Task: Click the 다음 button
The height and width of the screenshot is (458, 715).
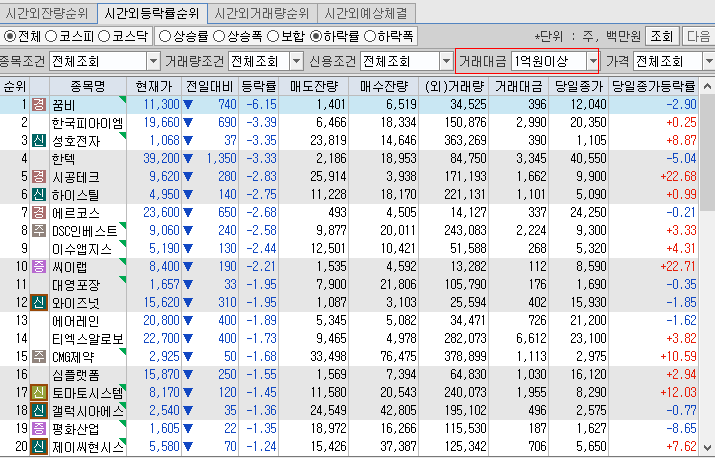Action: click(698, 36)
